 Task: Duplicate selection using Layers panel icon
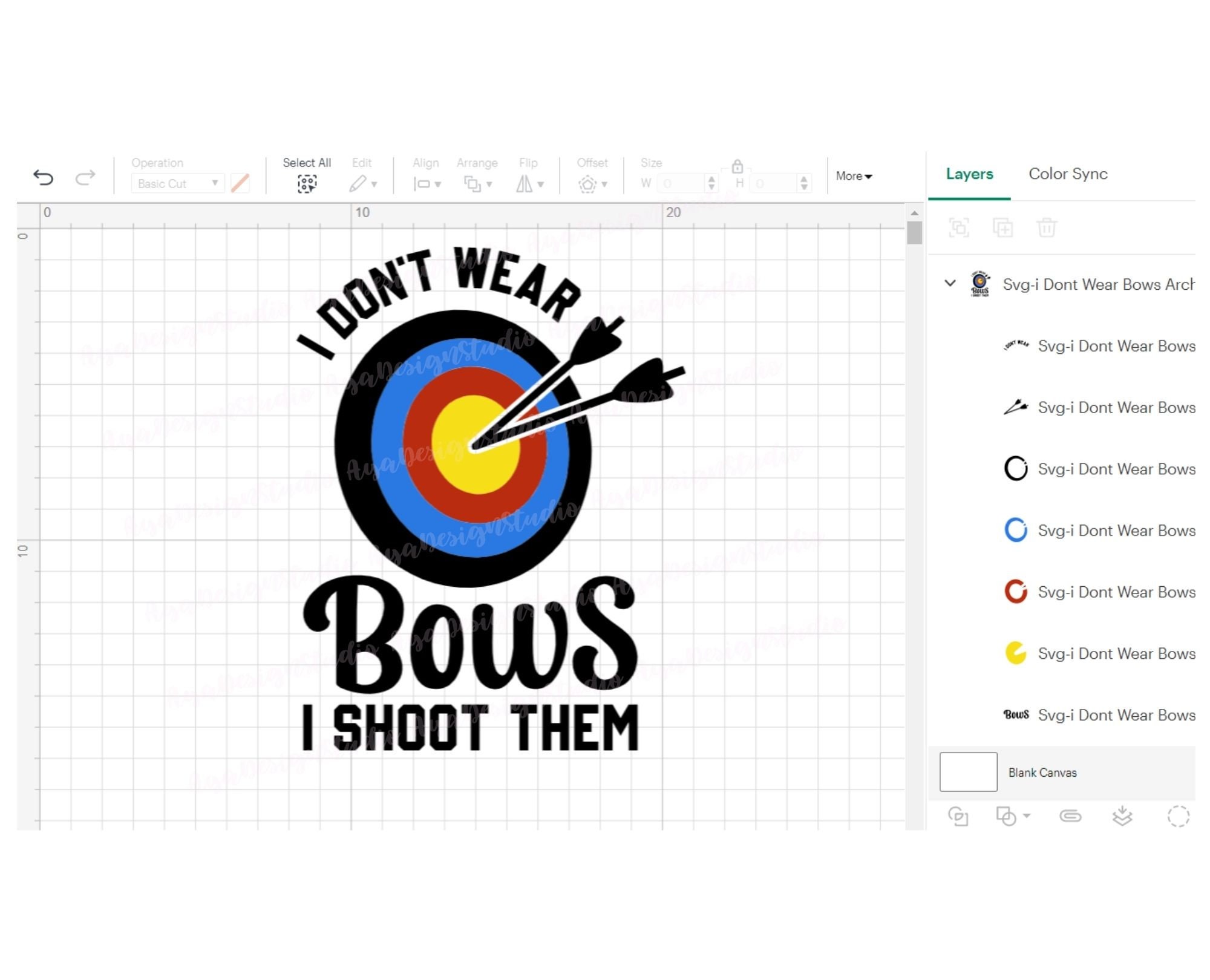(1003, 228)
